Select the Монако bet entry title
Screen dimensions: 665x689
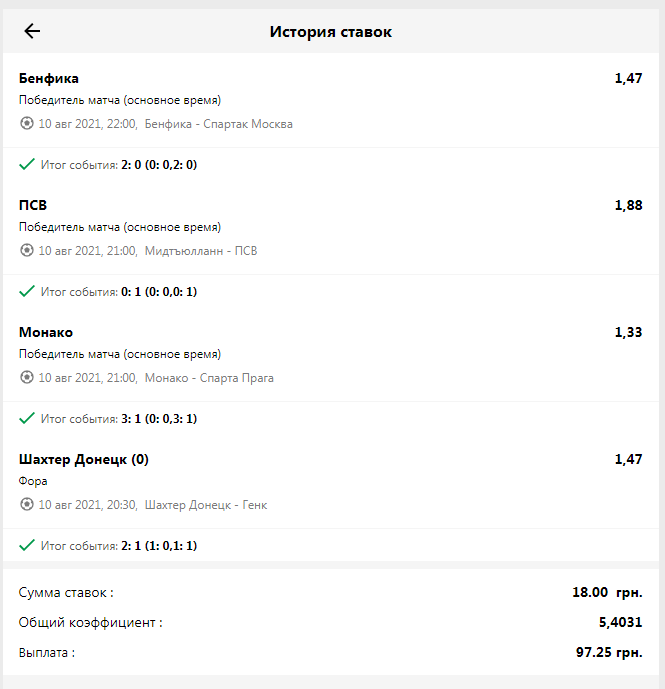pyautogui.click(x=46, y=332)
